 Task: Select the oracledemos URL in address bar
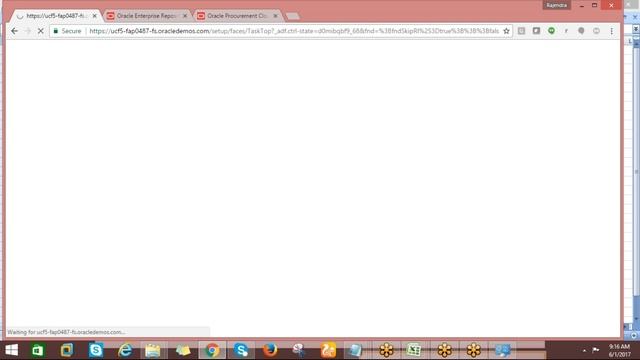(294, 31)
